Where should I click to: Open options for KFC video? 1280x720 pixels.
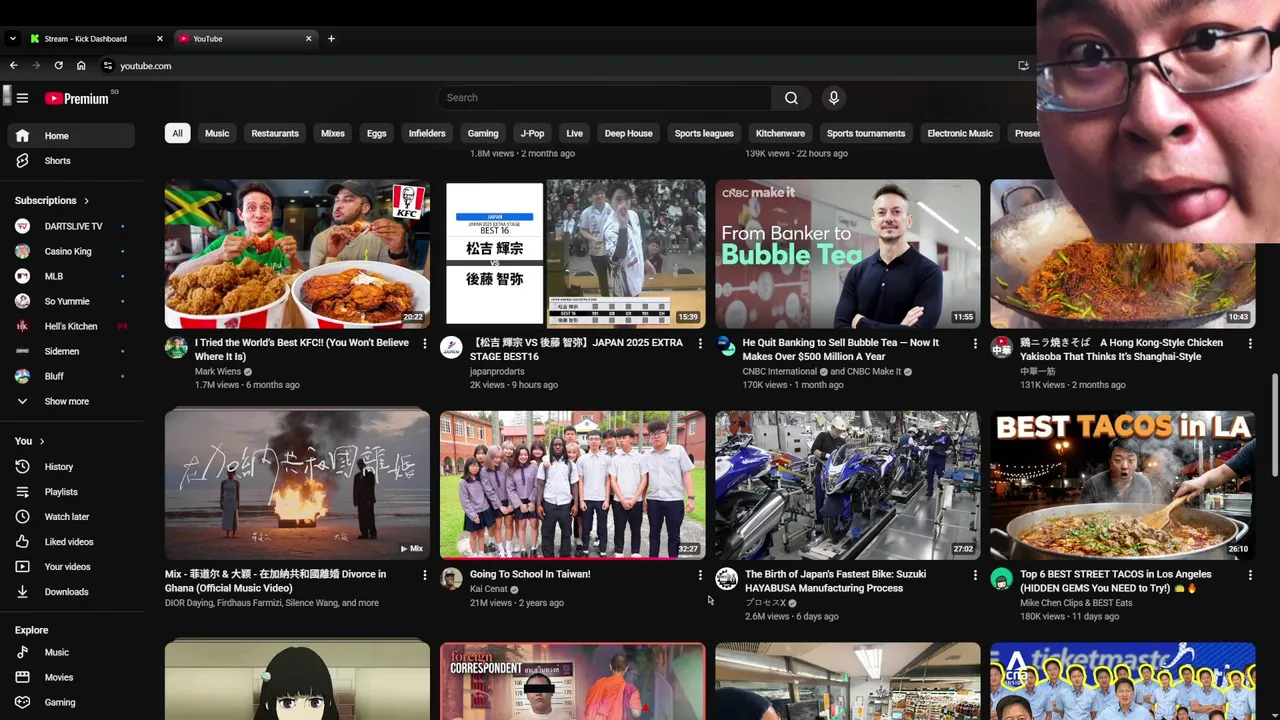tap(425, 343)
